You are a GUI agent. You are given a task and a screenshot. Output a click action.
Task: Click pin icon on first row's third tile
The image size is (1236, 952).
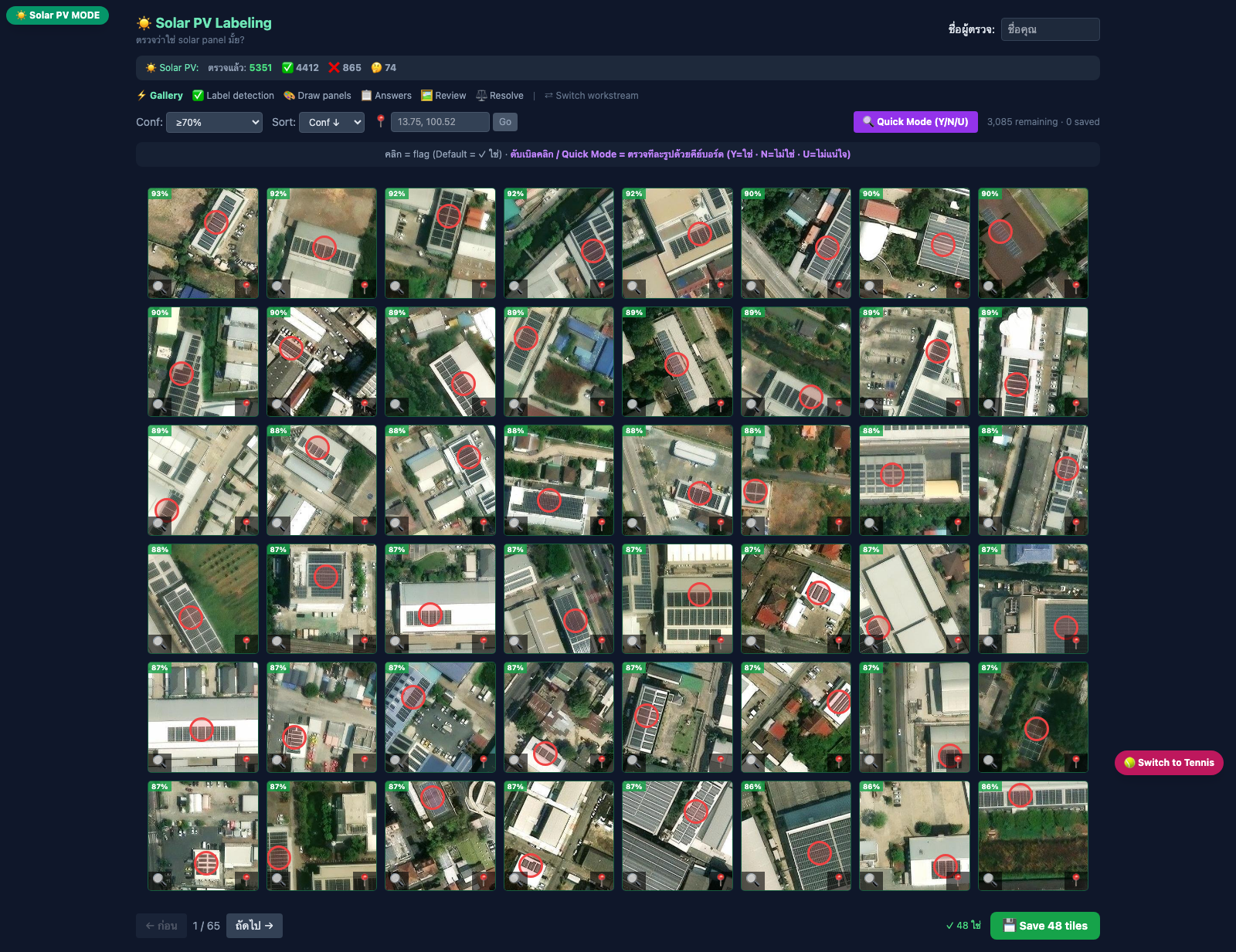tap(484, 288)
